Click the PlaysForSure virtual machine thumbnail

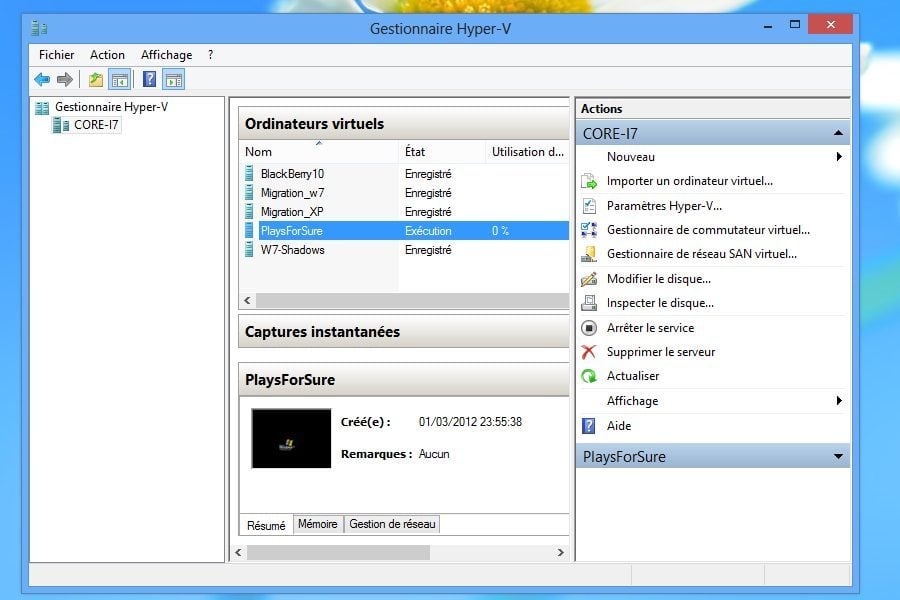point(291,438)
